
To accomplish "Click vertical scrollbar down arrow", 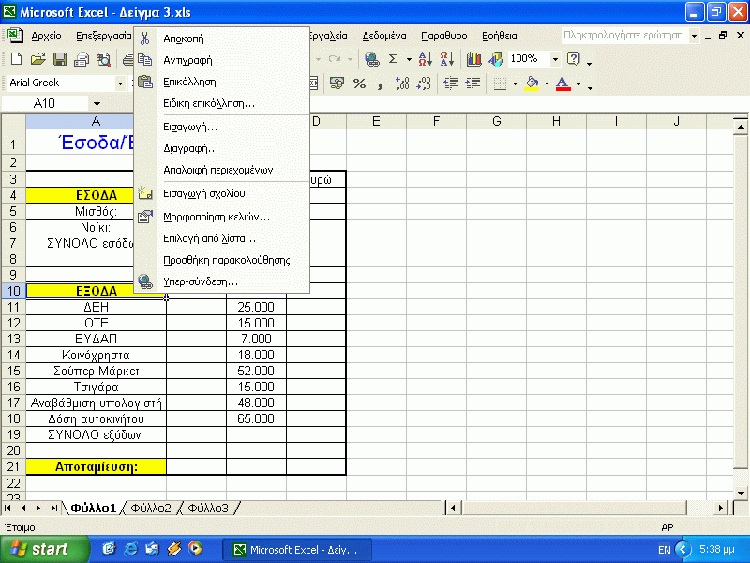I will [x=740, y=493].
